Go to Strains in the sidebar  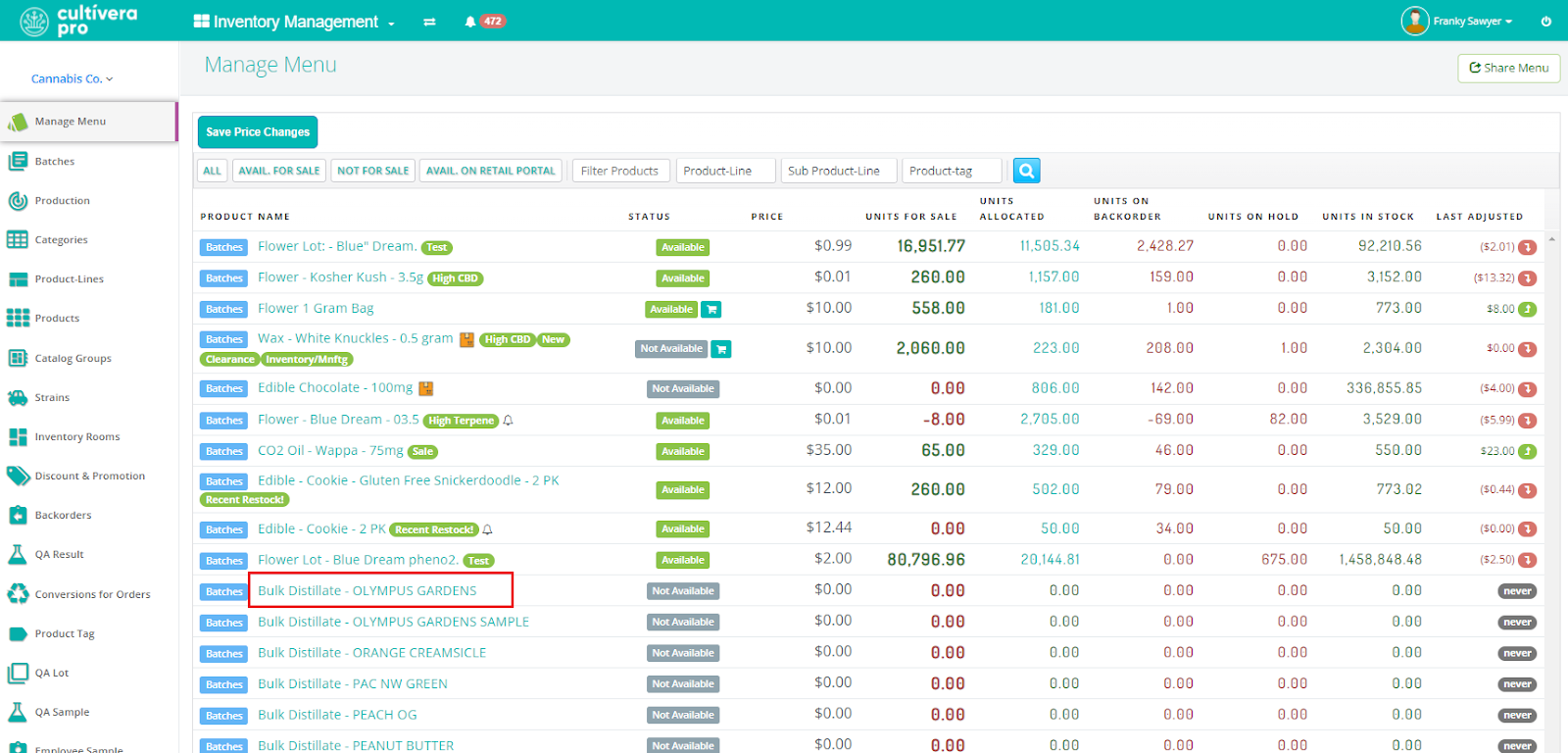[52, 397]
